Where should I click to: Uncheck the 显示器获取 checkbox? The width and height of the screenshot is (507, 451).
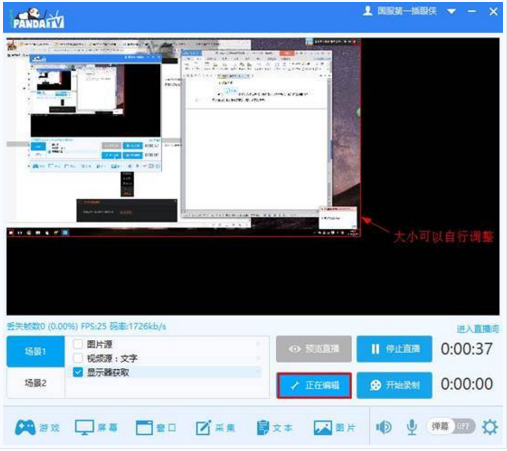78,372
